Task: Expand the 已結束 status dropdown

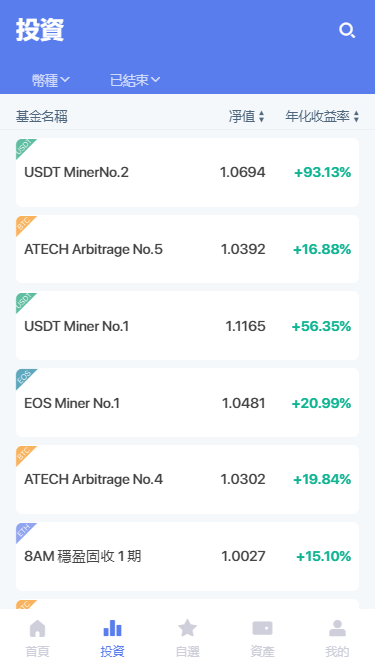Action: (135, 80)
